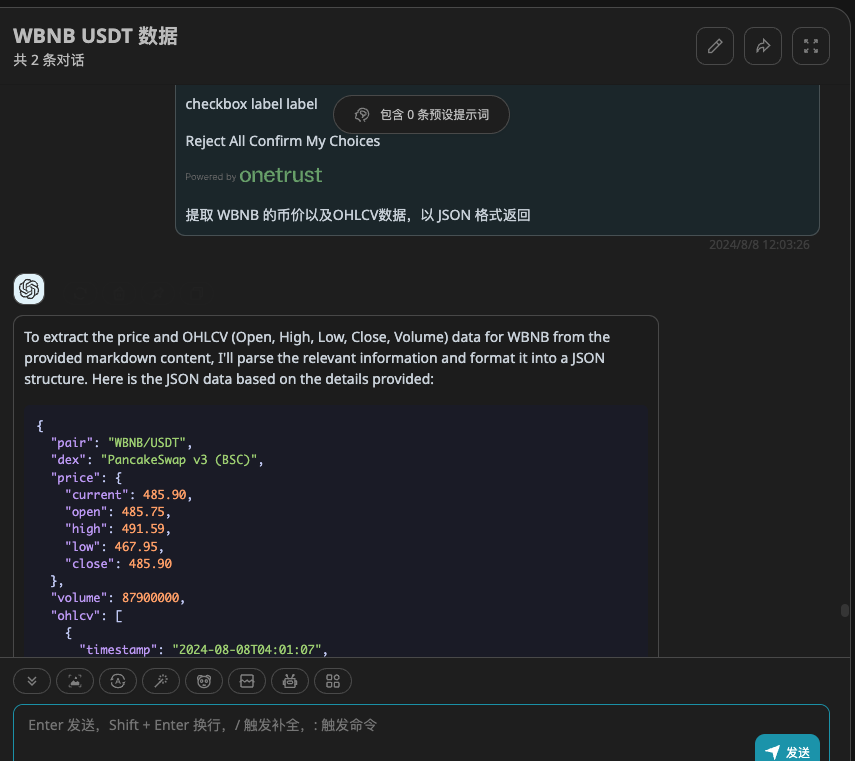Click the 发送 send button
The image size is (855, 761).
788,751
